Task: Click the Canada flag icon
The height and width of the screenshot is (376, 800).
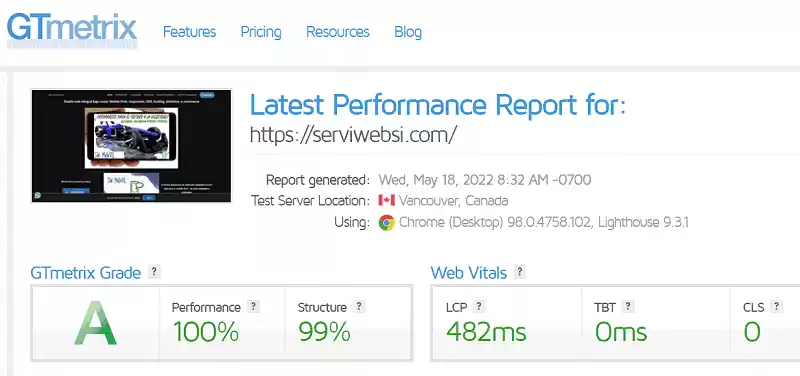Action: [387, 200]
